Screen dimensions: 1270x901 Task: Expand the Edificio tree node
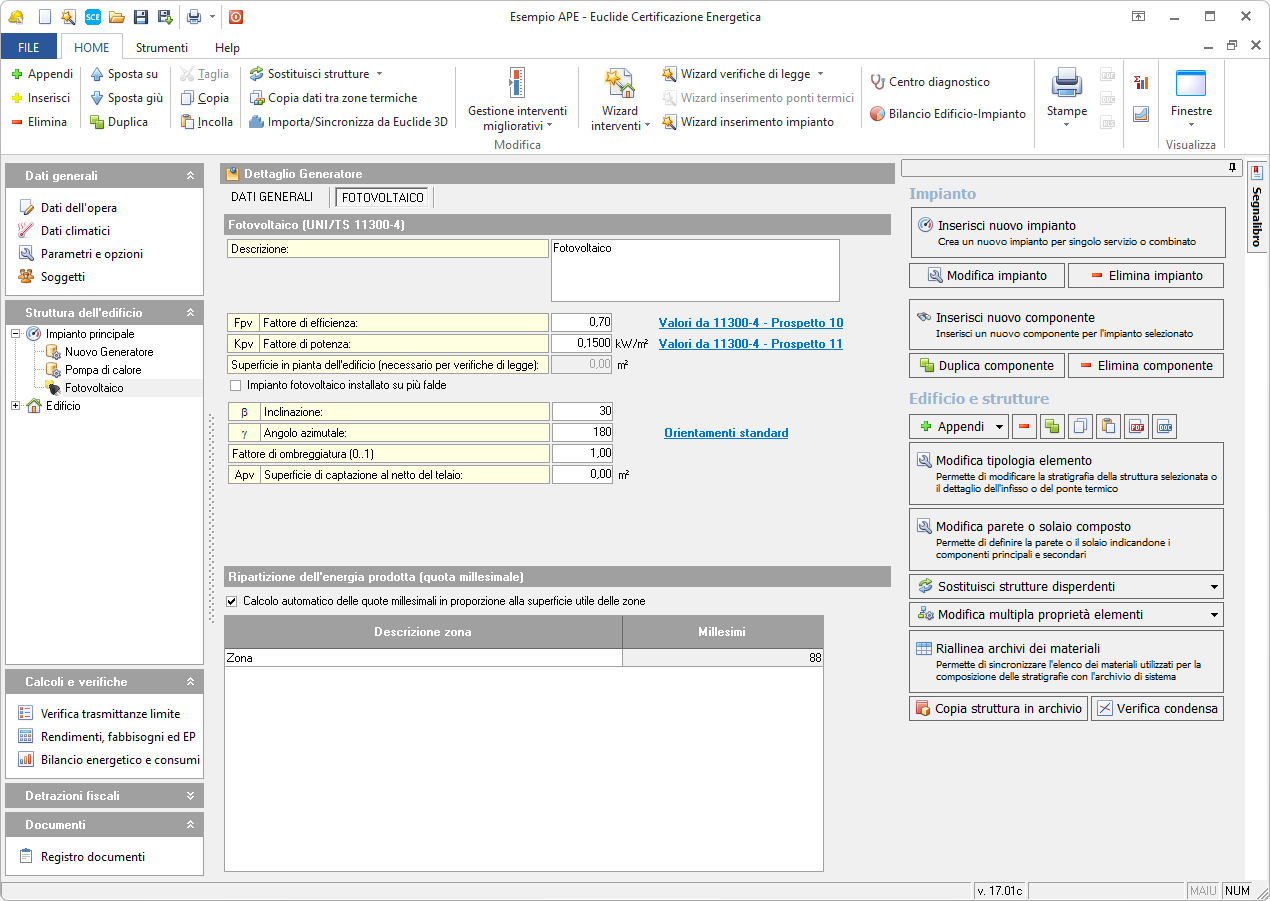point(16,406)
